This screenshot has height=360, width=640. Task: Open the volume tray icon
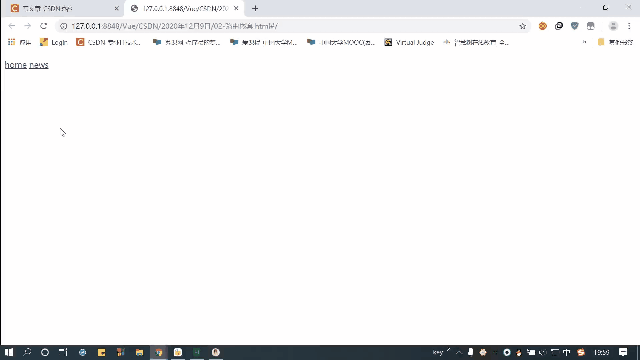click(543, 352)
